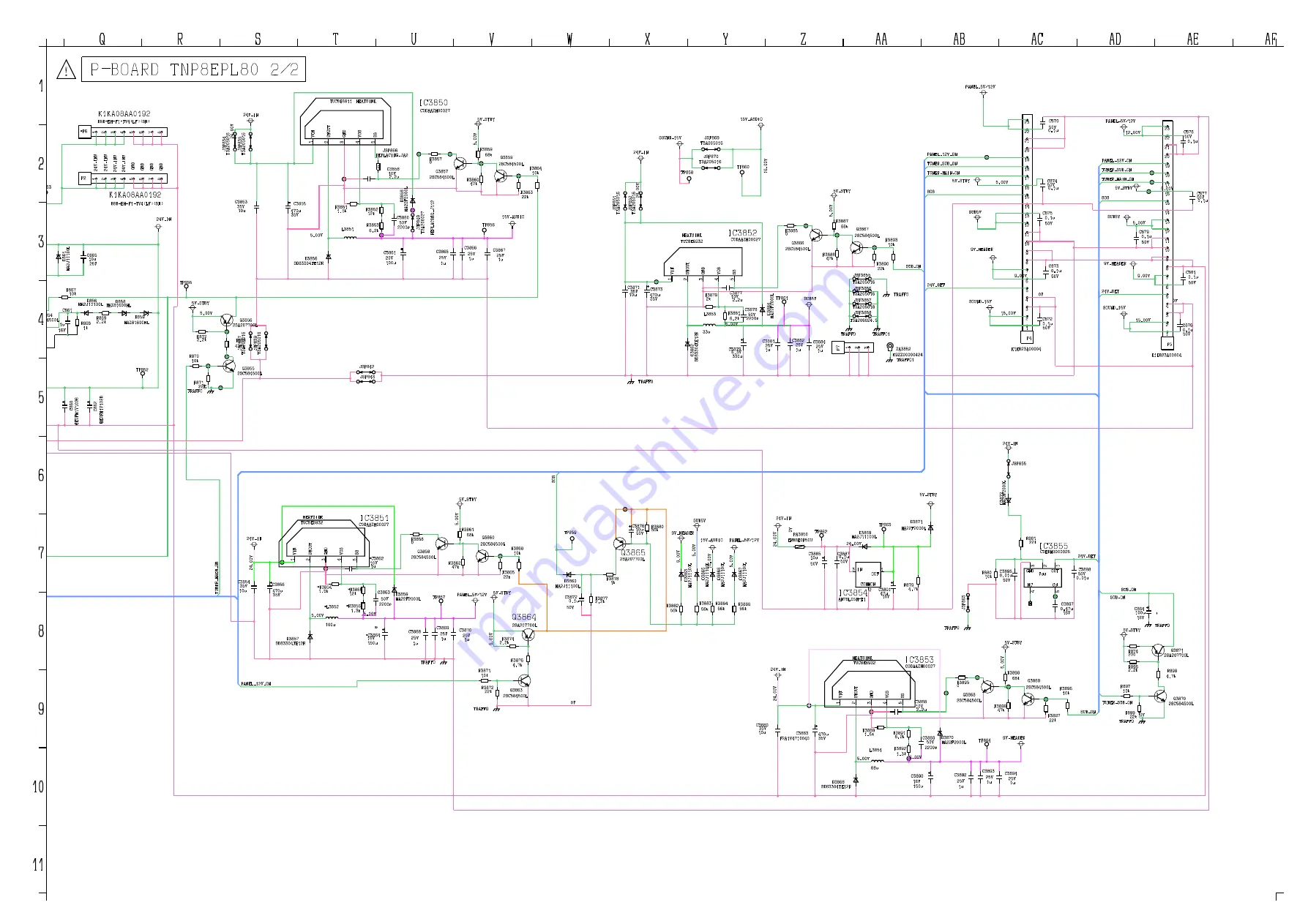This screenshot has height=924, width=1308.
Task: Select the Q3864 reference label
Action: [x=524, y=617]
